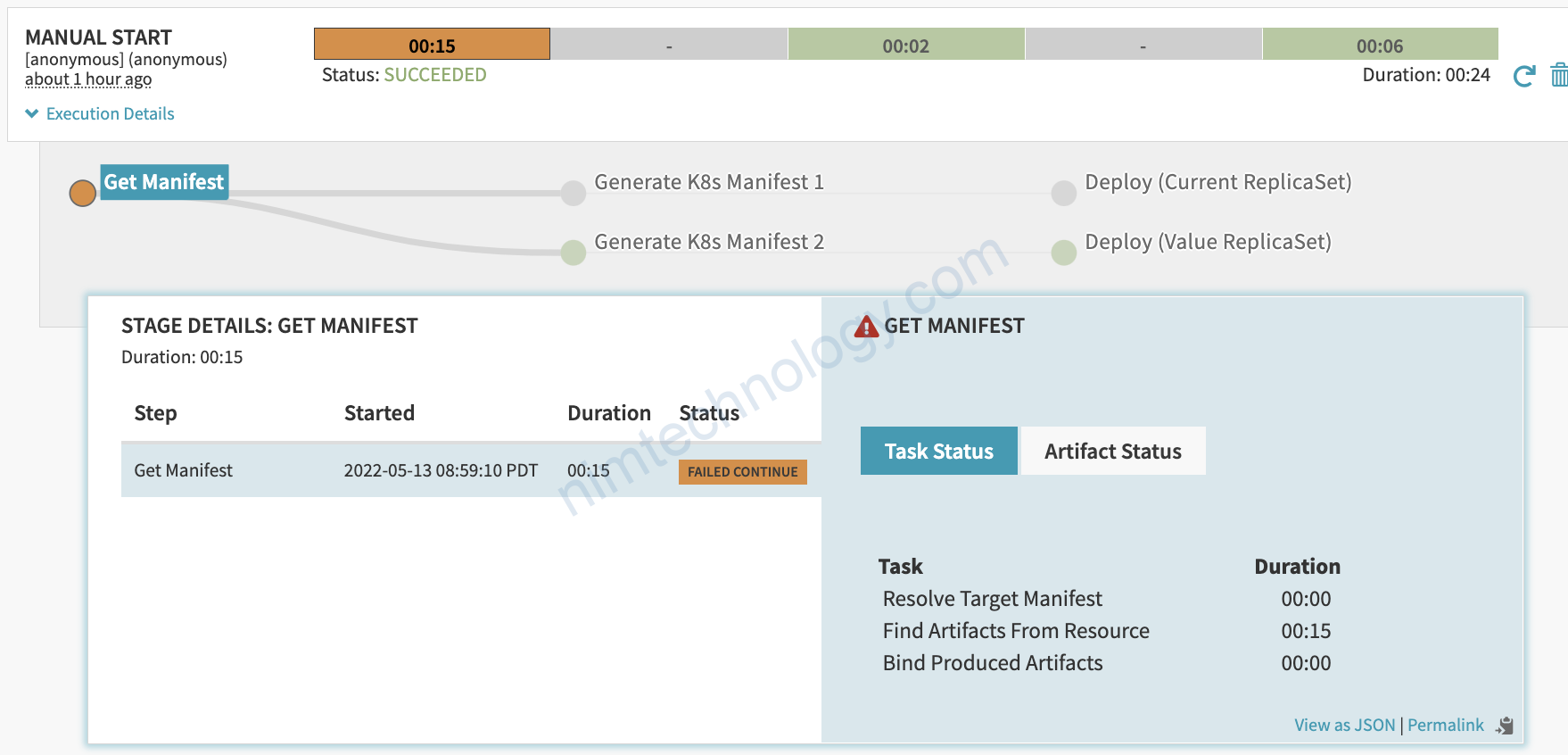Click the red warning triangle icon
The height and width of the screenshot is (755, 1568).
tap(865, 328)
